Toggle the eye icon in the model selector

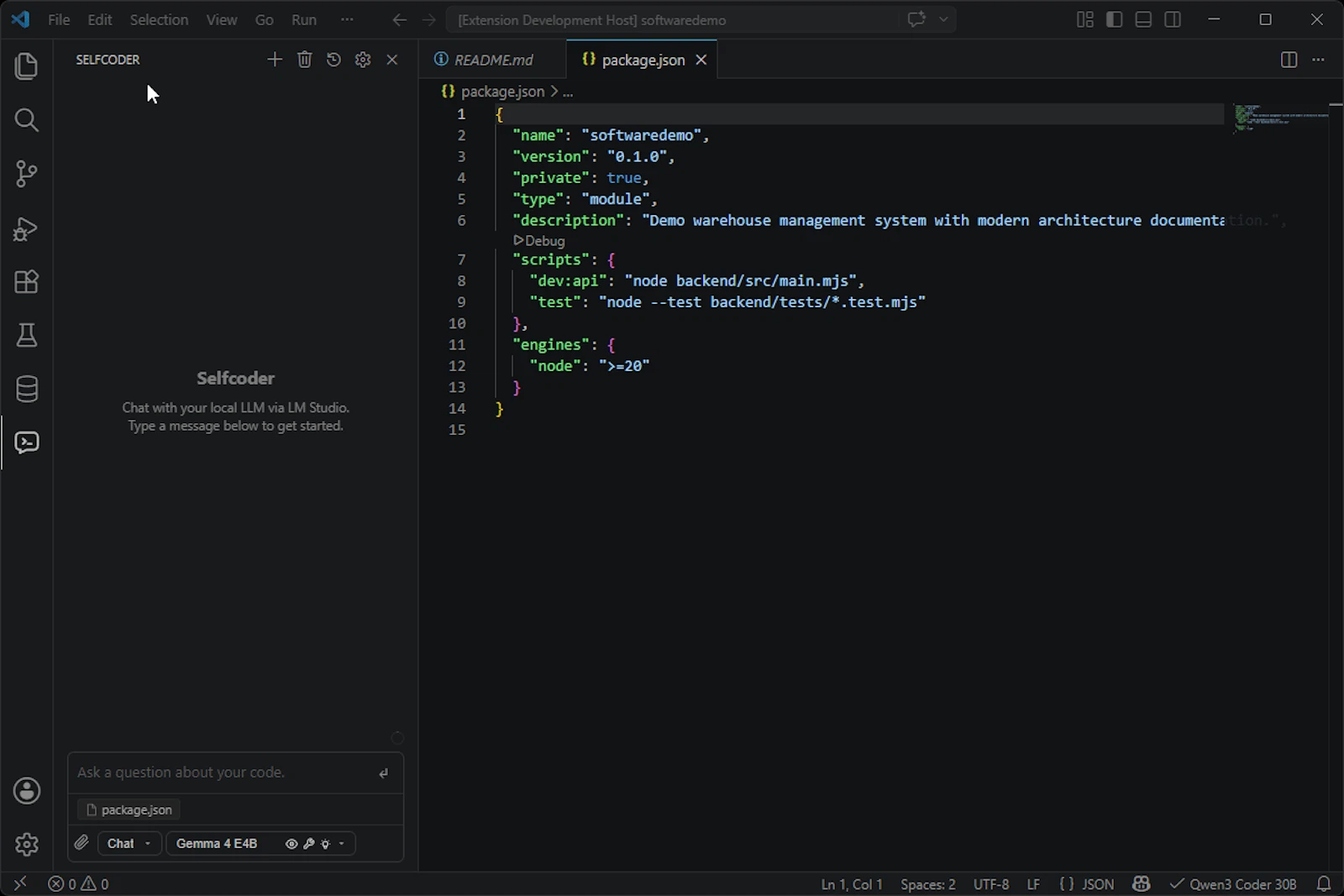tap(291, 844)
